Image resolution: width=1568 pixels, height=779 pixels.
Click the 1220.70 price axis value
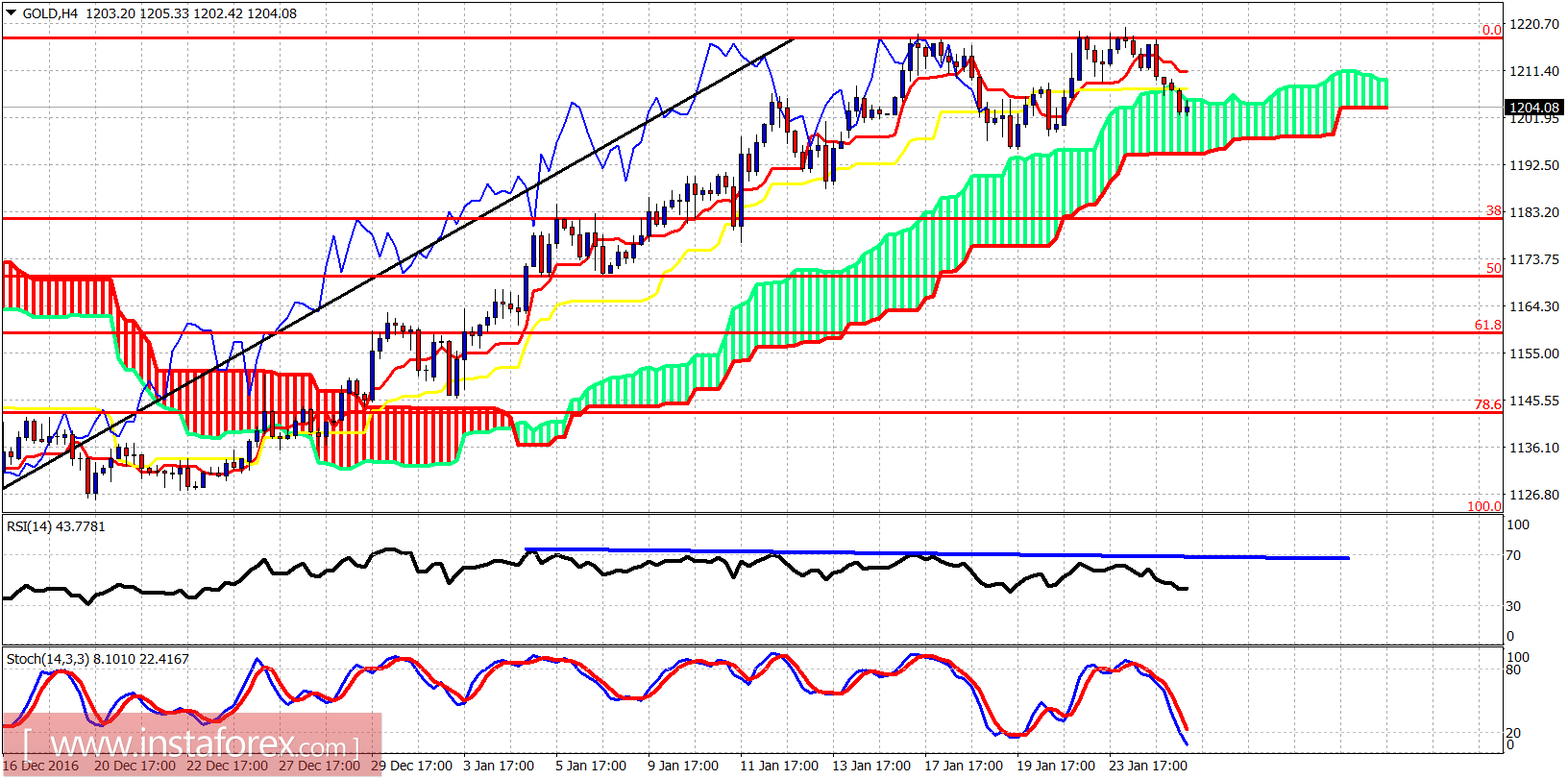point(1534,24)
